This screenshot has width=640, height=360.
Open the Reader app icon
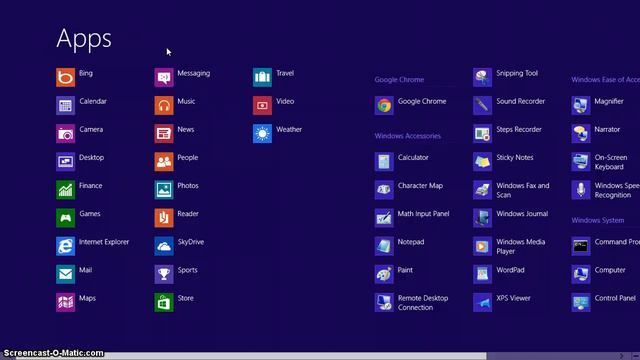164,218
